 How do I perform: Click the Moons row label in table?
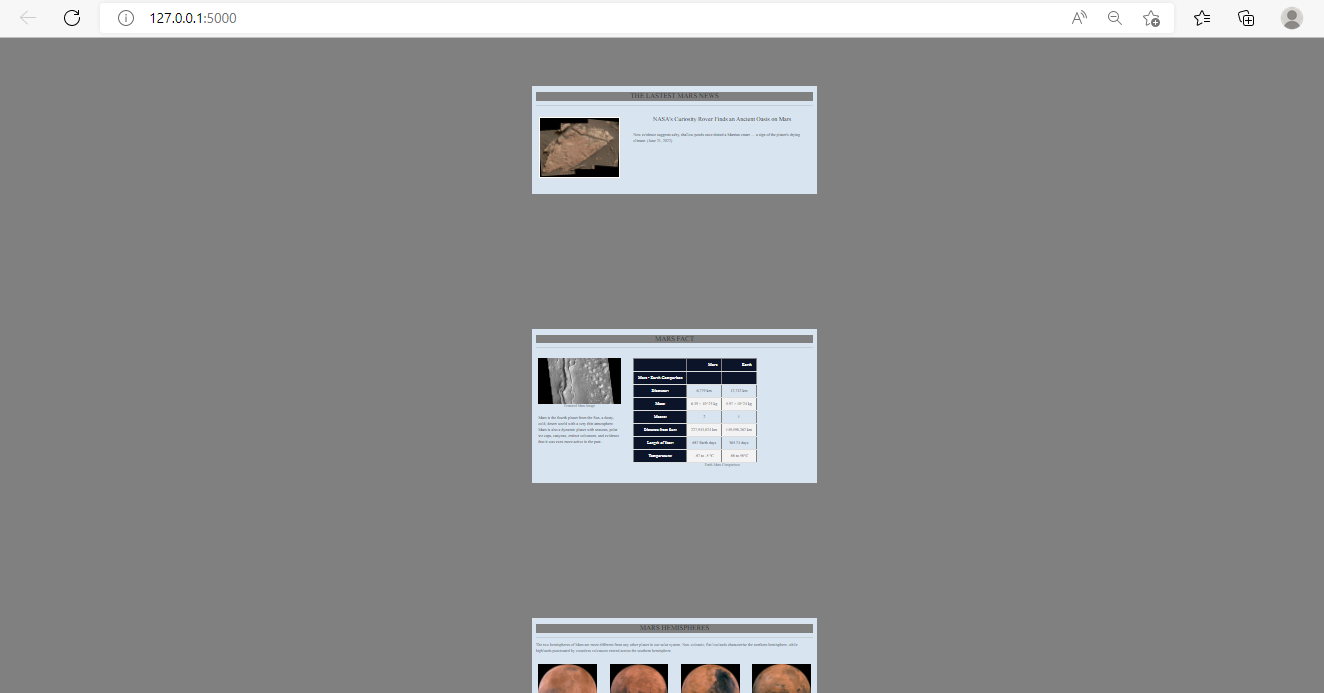[x=660, y=417]
